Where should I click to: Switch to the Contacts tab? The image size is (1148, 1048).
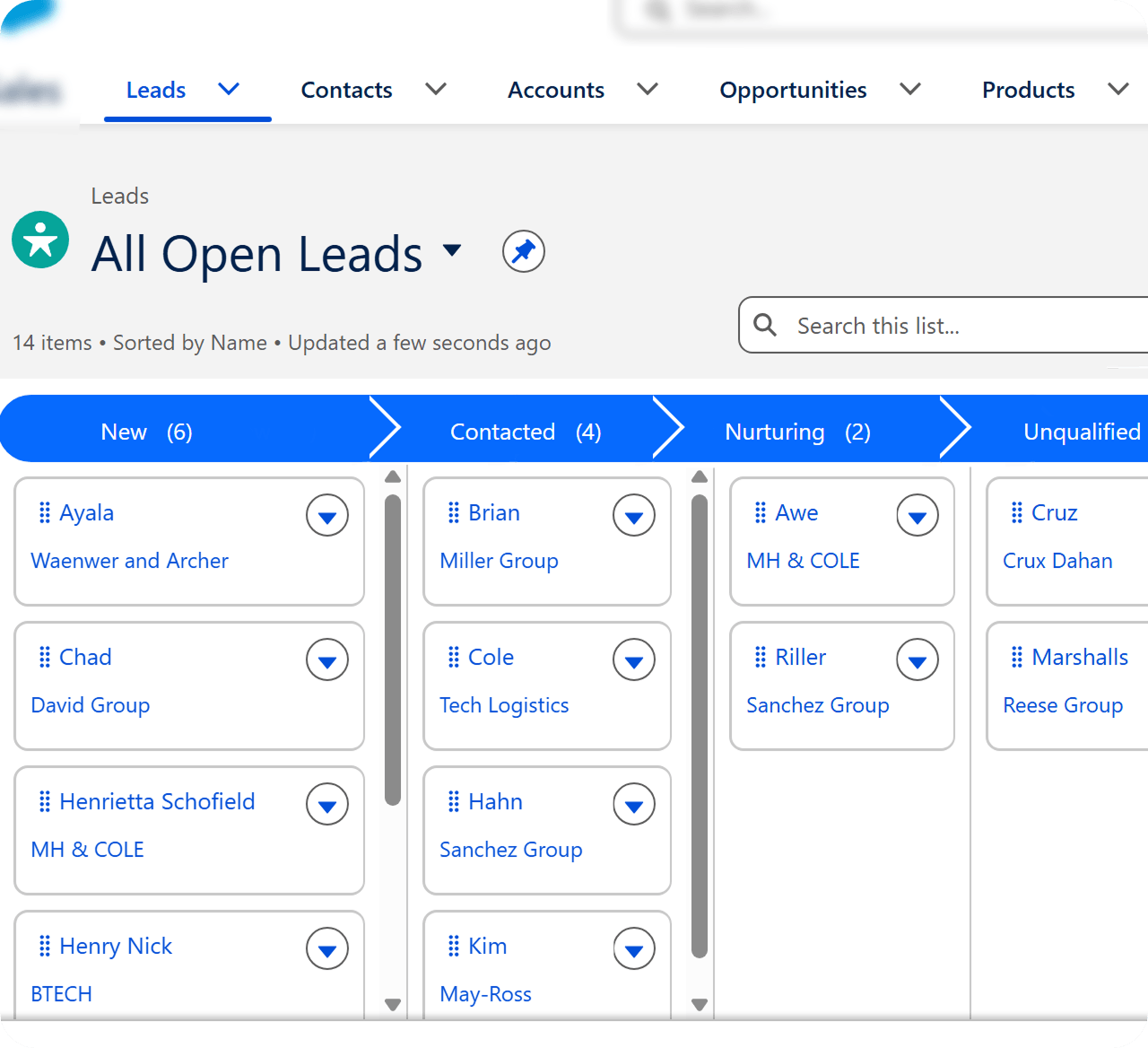tap(346, 90)
